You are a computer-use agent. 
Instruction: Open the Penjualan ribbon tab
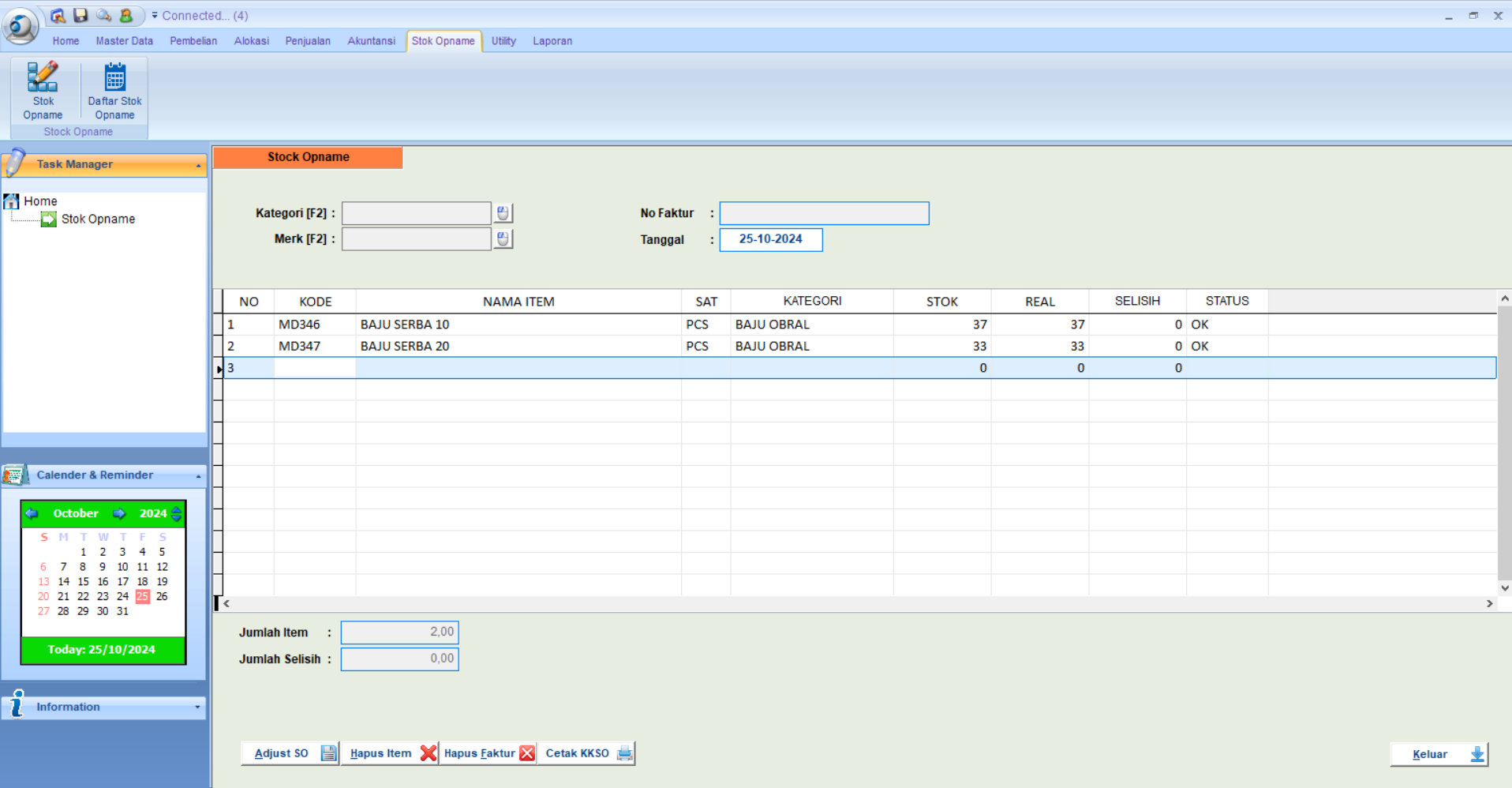point(308,41)
